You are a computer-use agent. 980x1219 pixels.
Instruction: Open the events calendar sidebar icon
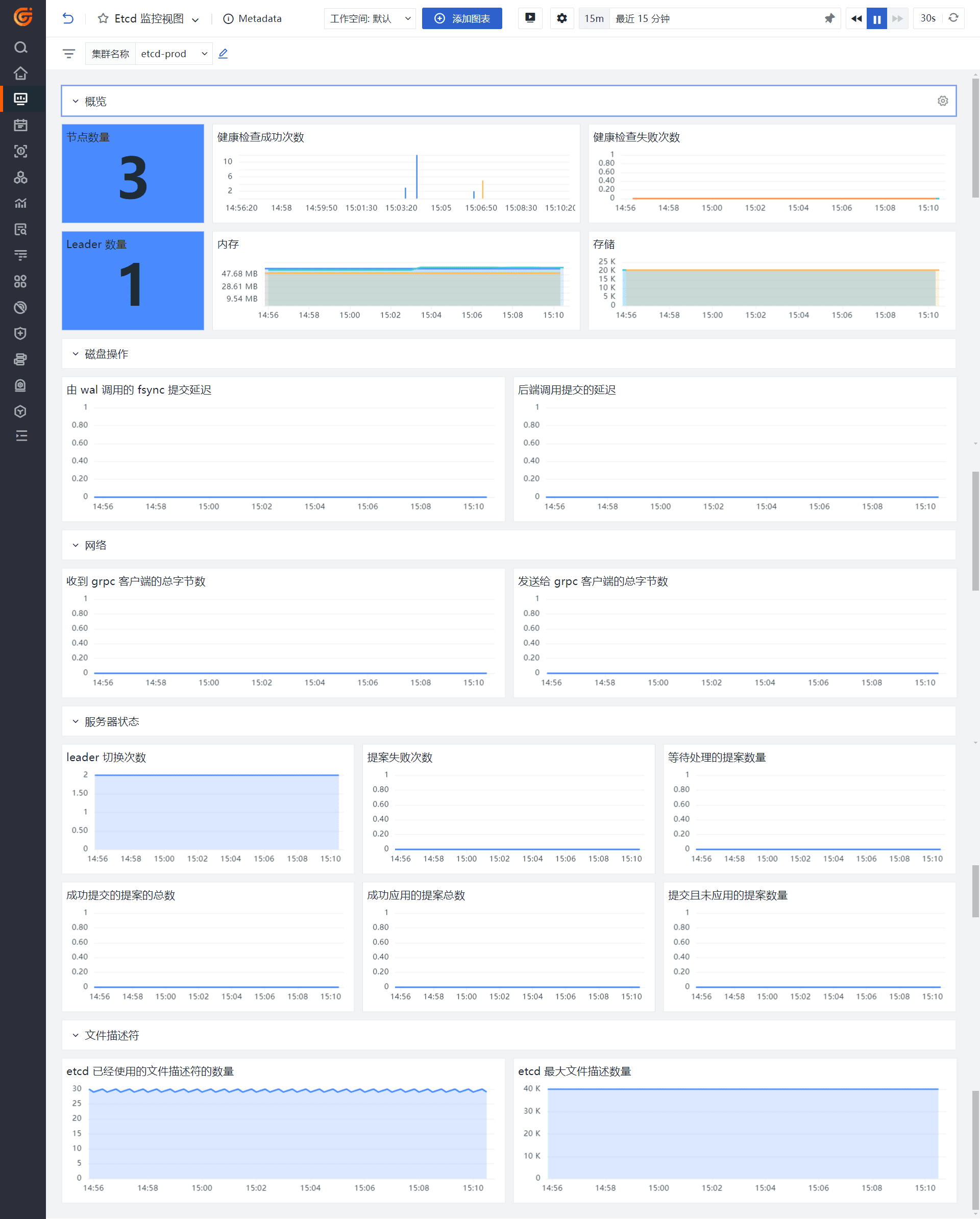click(21, 125)
